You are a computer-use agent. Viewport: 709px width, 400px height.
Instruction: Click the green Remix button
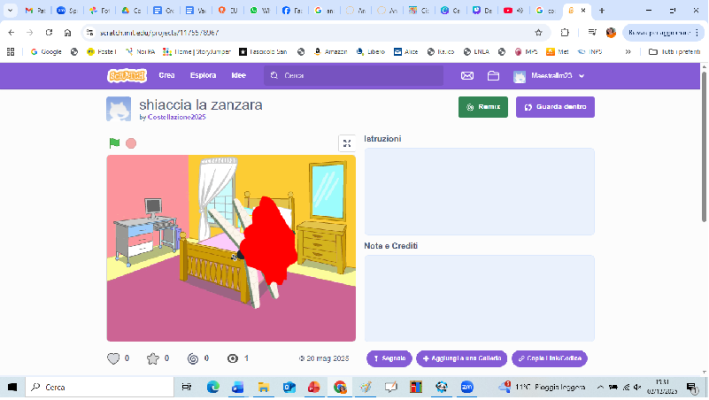pos(483,107)
